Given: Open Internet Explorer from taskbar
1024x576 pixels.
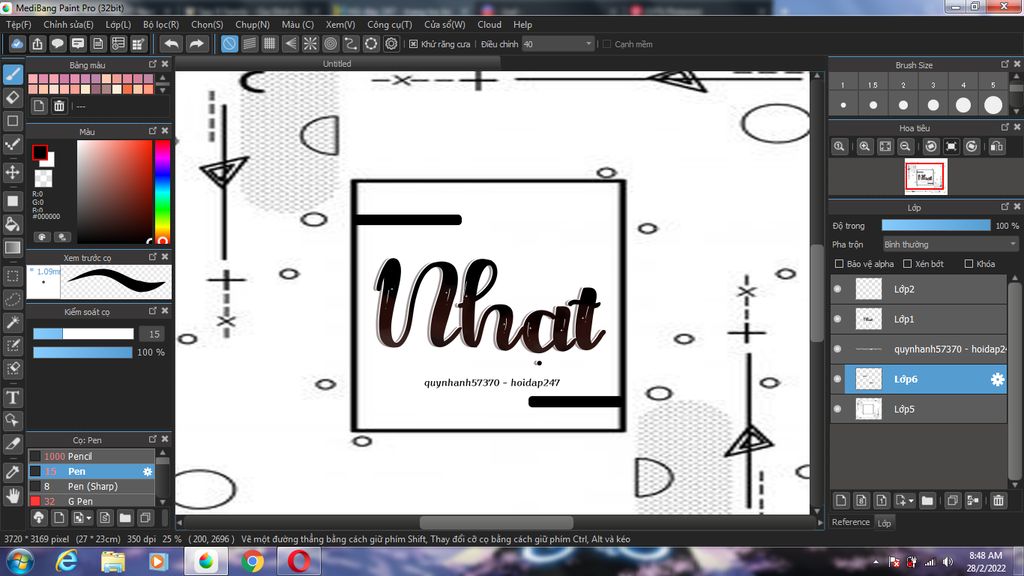Looking at the screenshot, I should 67,561.
